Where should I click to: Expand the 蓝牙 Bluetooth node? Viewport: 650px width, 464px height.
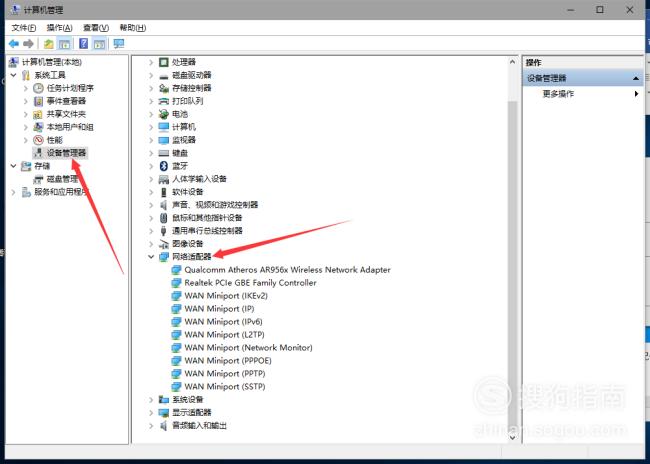(151, 166)
